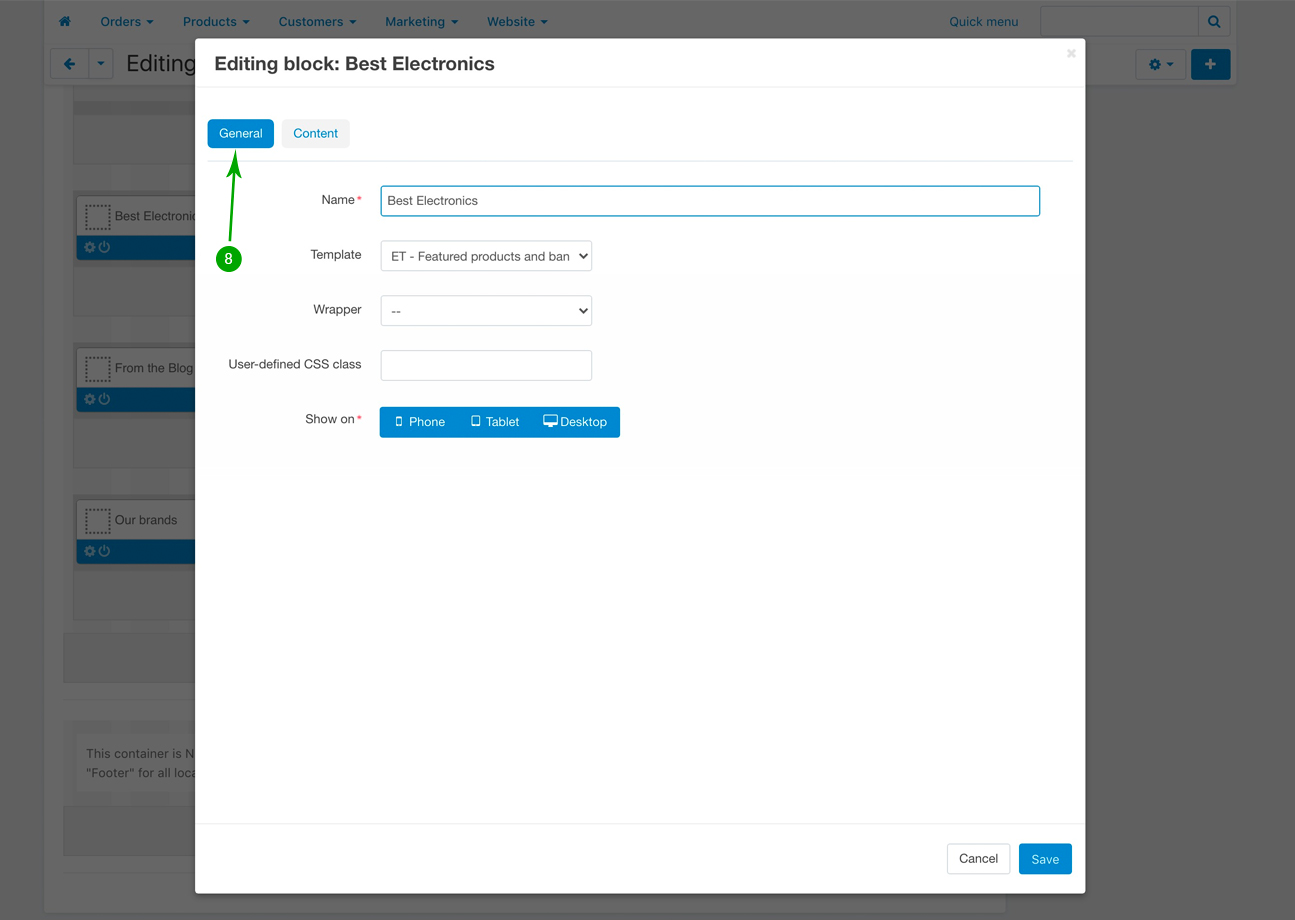Click power icon on From the Blog block

(104, 399)
